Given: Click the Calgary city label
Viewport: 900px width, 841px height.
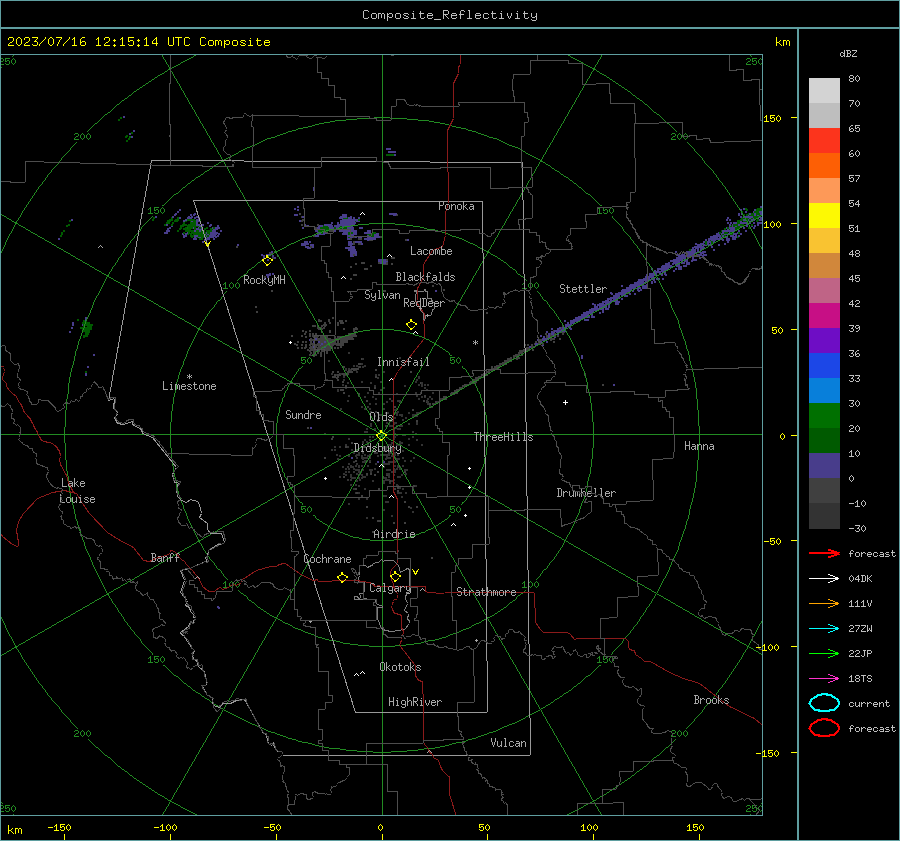Looking at the screenshot, I should coord(390,588).
